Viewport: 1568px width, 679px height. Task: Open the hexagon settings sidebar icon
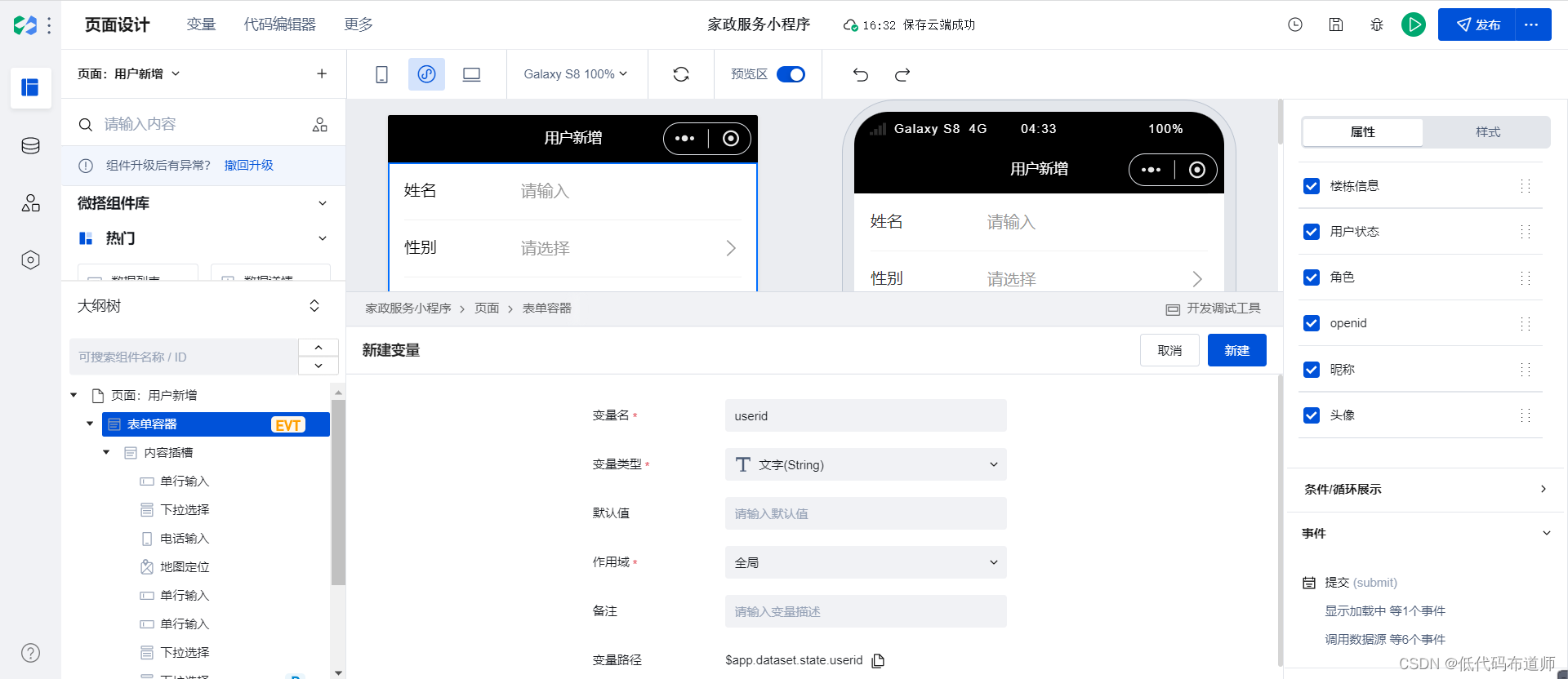tap(30, 260)
